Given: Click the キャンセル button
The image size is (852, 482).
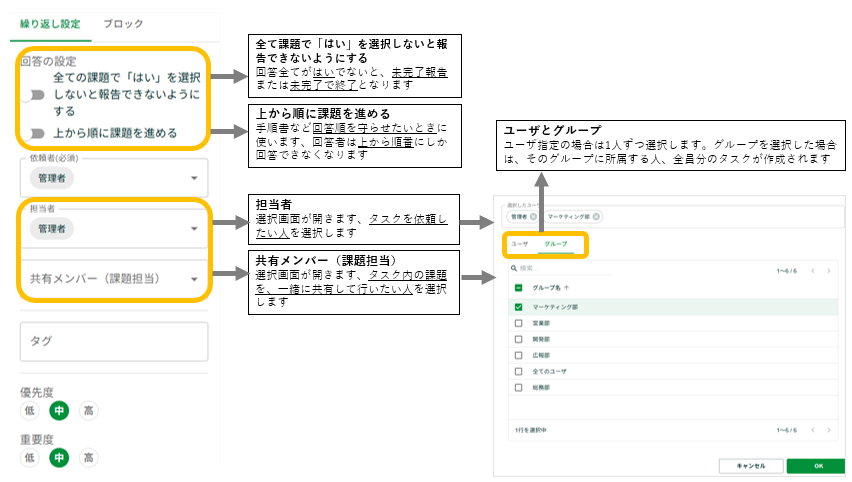Looking at the screenshot, I should [750, 466].
